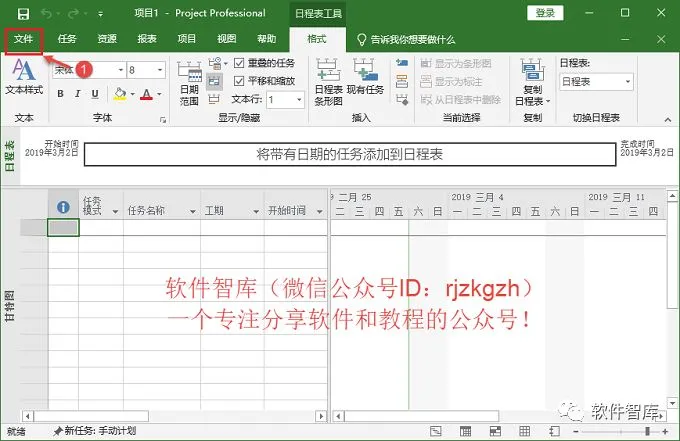Switch to the 任务 tab

point(67,39)
